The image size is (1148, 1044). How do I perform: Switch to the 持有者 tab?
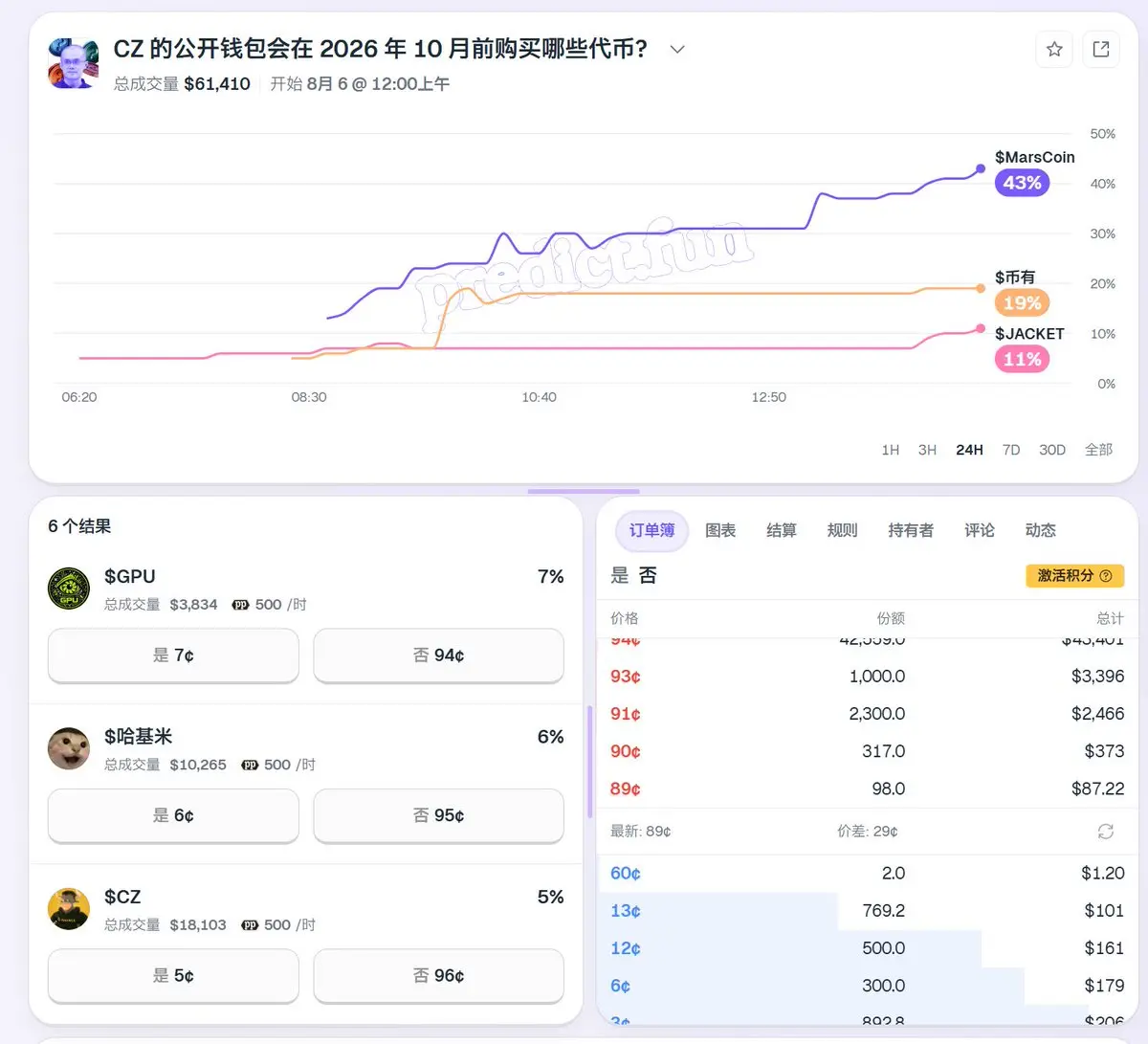pos(911,531)
